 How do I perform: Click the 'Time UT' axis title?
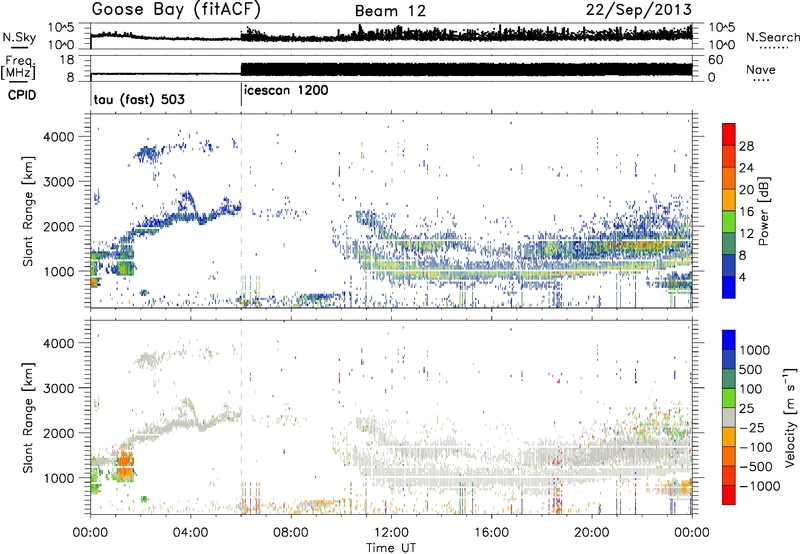(x=391, y=548)
